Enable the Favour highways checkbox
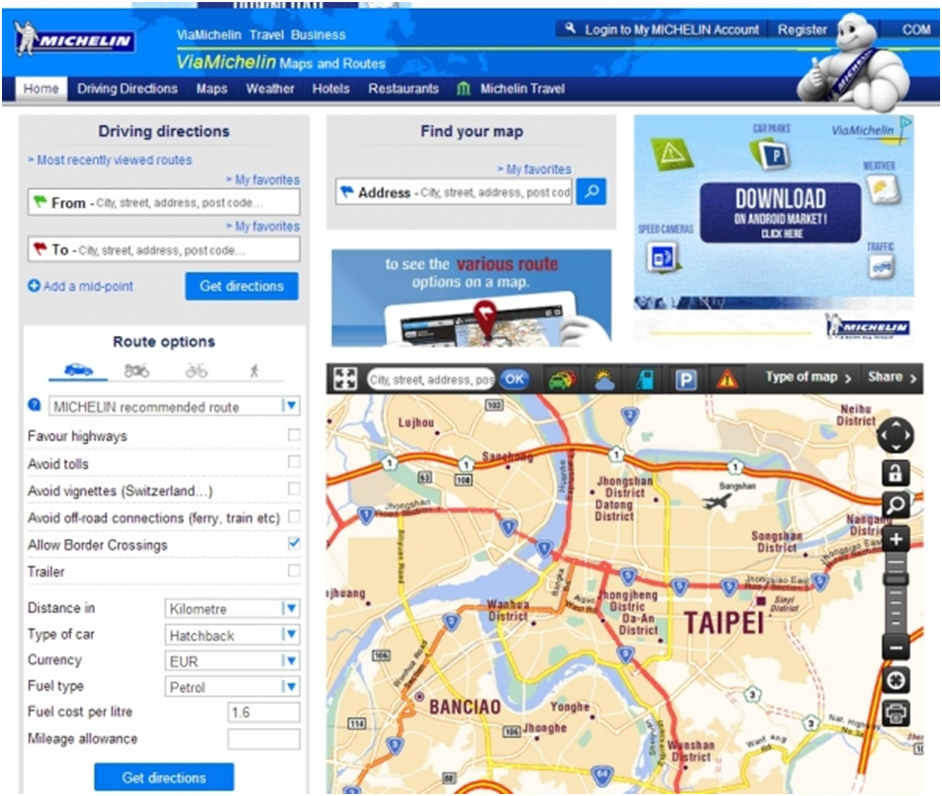The image size is (942, 796). pos(294,434)
